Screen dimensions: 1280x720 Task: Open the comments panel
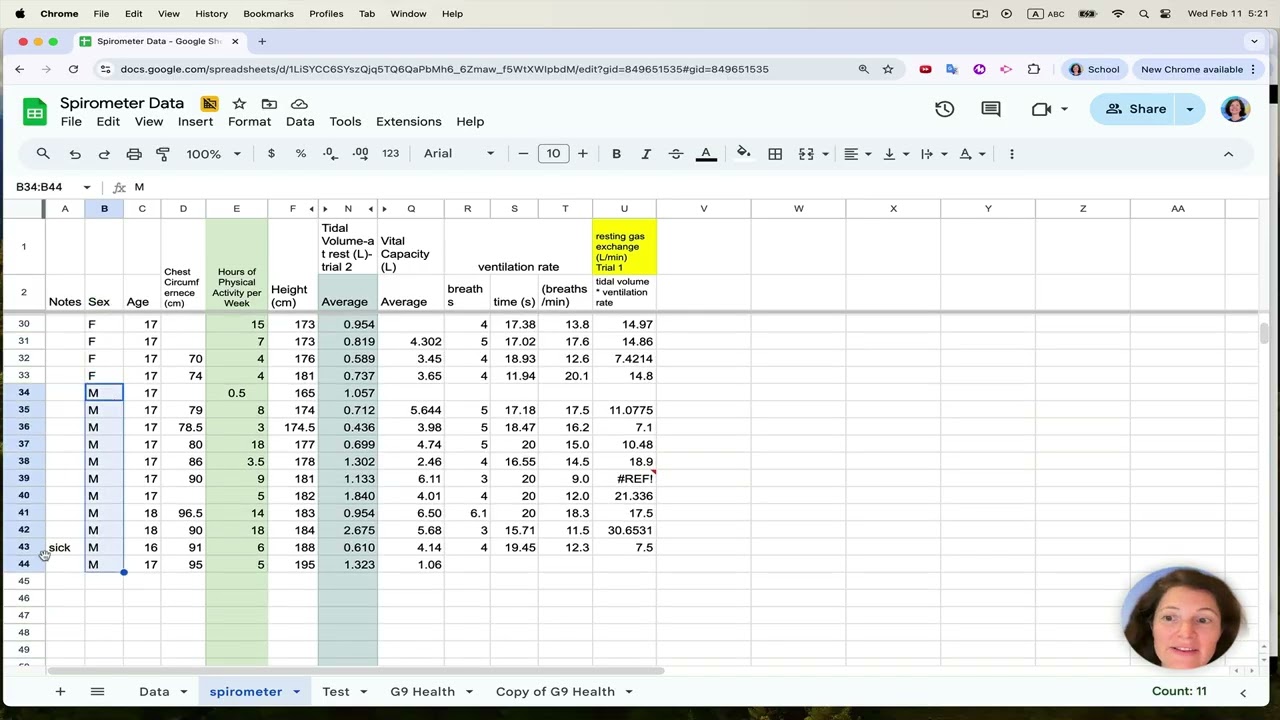(991, 109)
